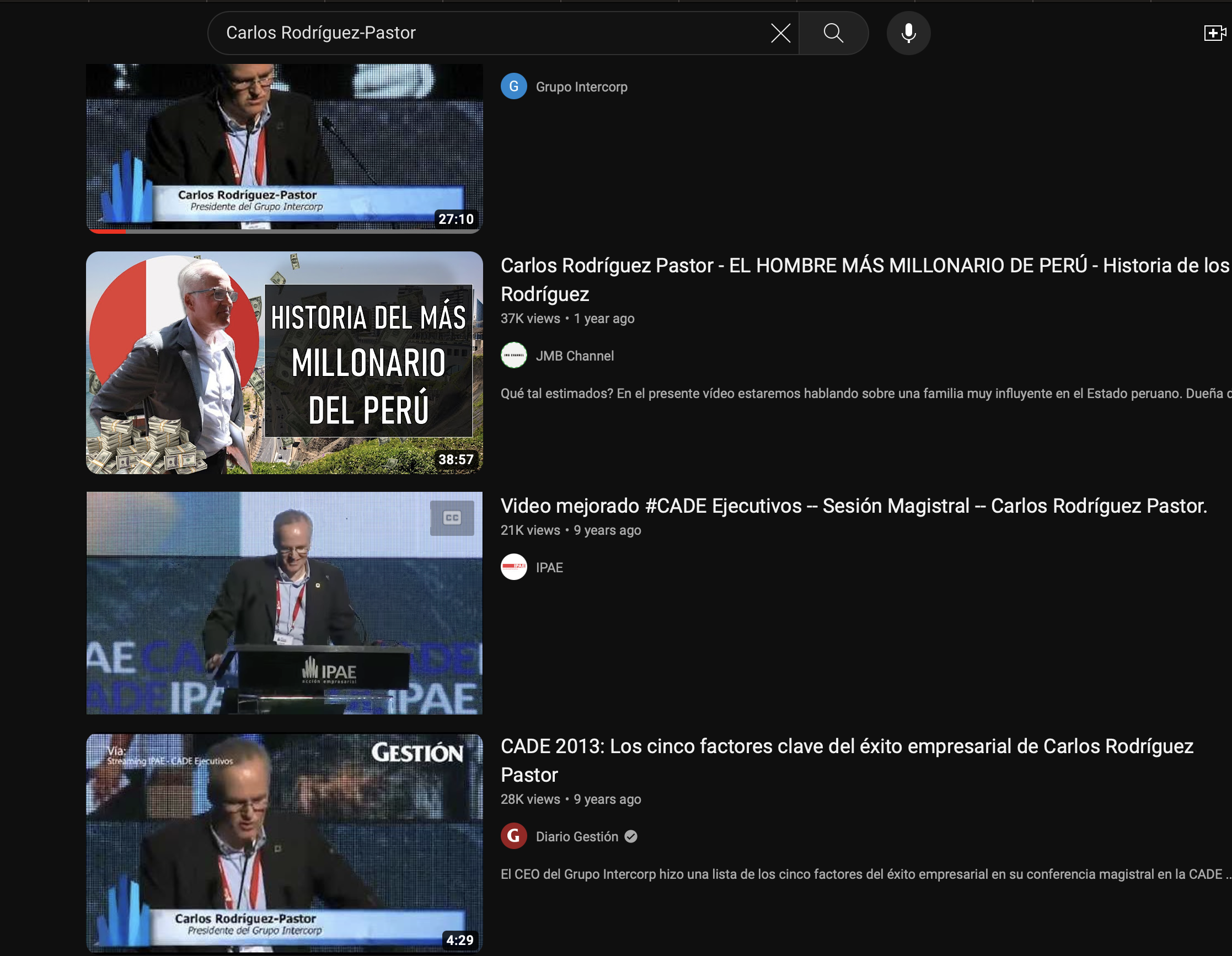Open the Gestión 4:29 video thumbnail
Screen dimensions: 1232x956
(x=285, y=842)
